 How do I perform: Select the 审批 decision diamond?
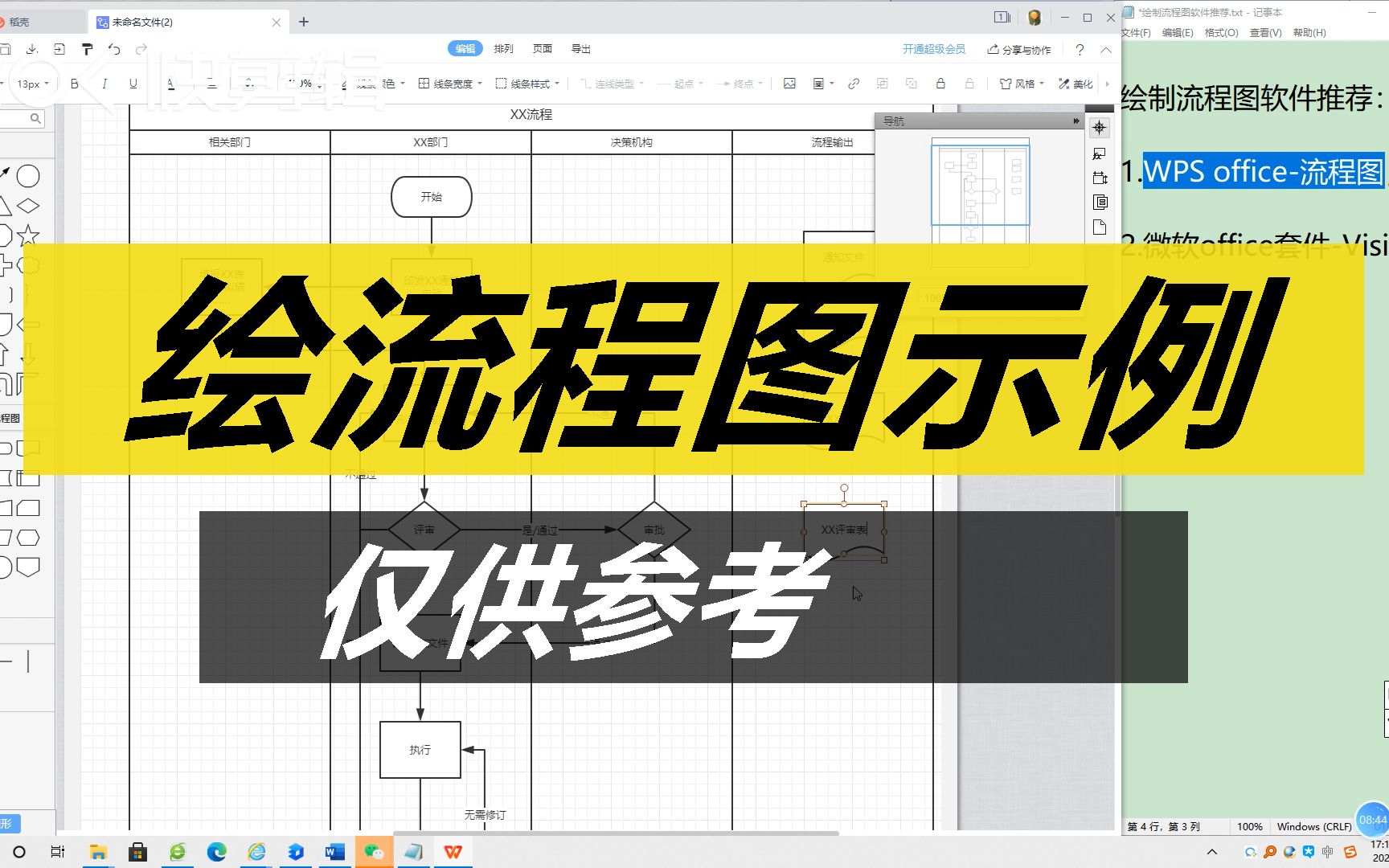click(x=654, y=530)
